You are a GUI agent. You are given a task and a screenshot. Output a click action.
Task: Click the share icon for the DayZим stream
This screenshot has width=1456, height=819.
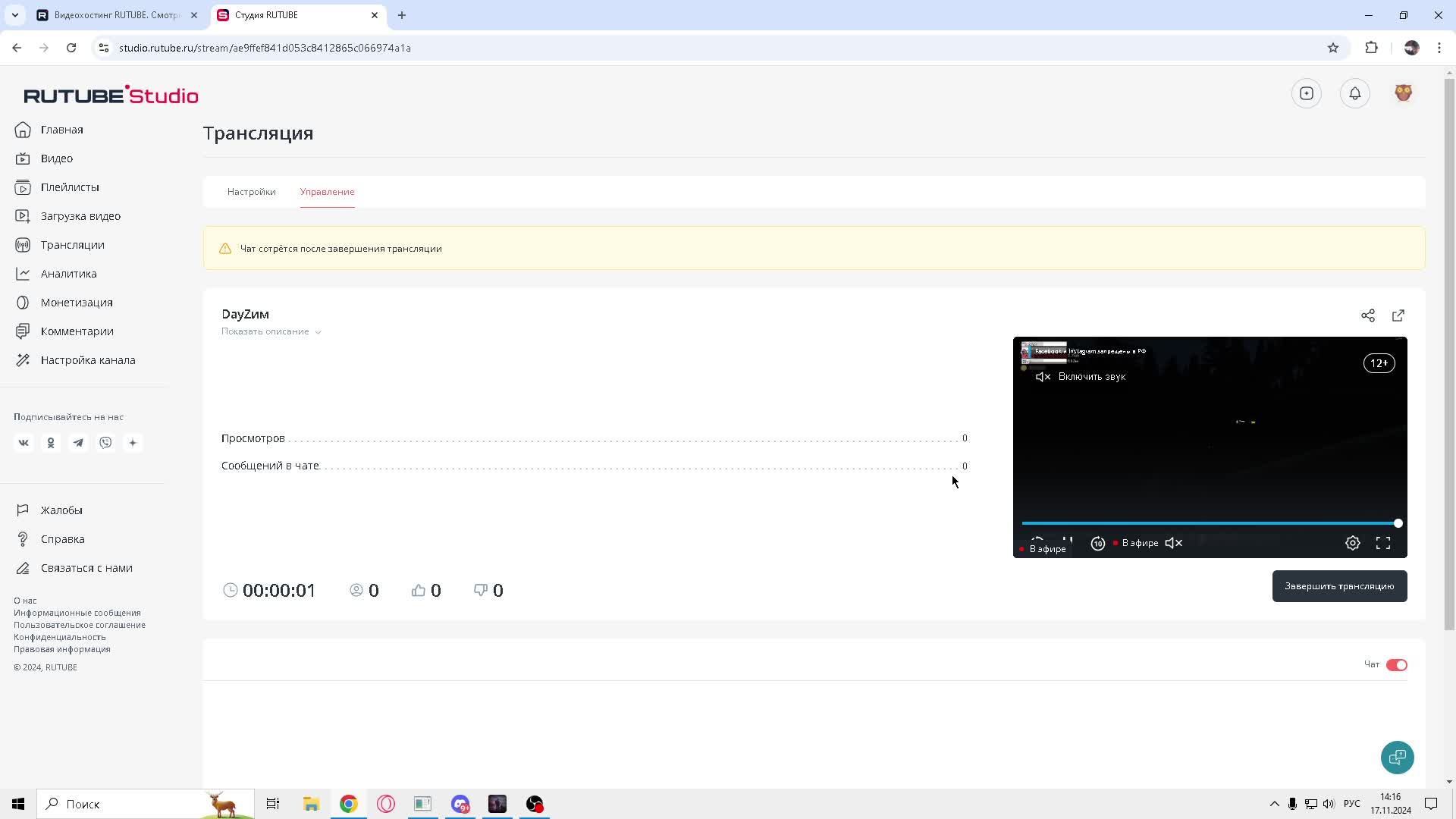[x=1367, y=315]
